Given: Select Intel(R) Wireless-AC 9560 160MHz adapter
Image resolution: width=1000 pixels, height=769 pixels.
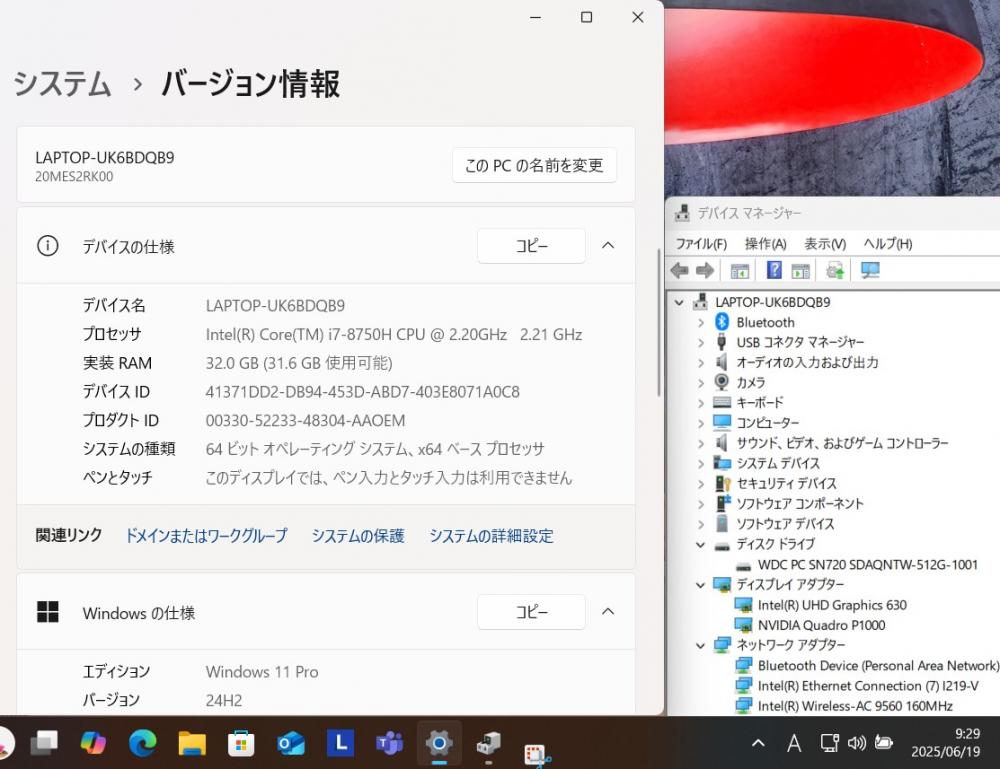Looking at the screenshot, I should coord(855,706).
